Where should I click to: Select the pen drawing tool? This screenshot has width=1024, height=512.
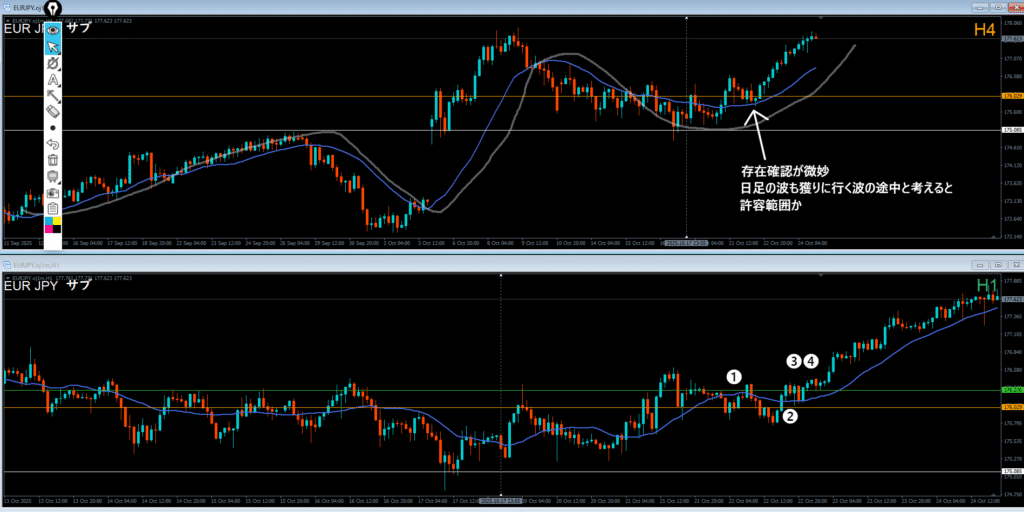click(53, 63)
